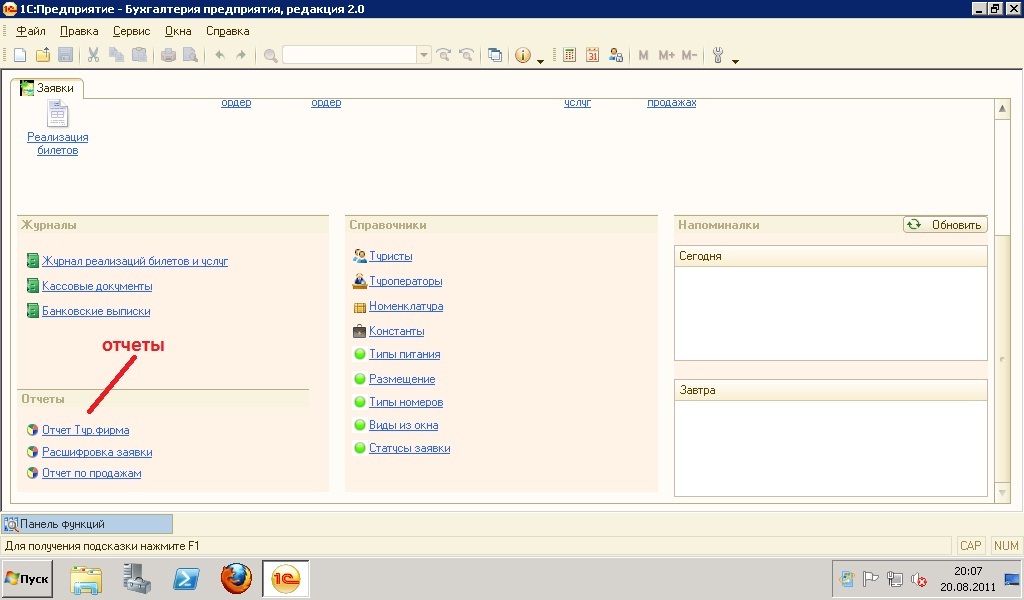
Task: Click the scrollbar down arrow
Action: point(1002,493)
